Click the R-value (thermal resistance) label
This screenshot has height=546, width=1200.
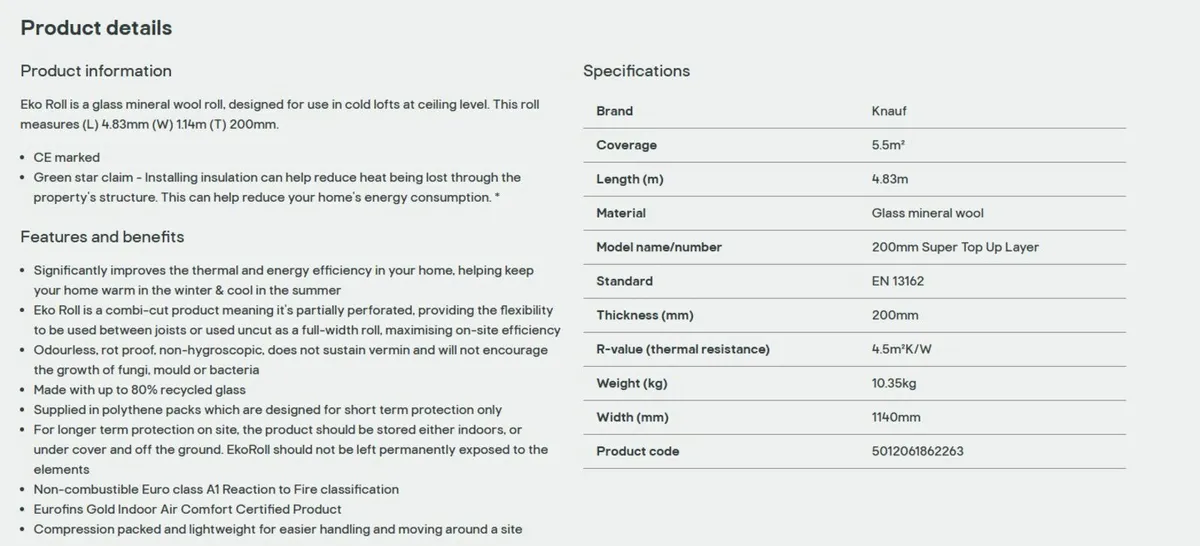click(682, 349)
